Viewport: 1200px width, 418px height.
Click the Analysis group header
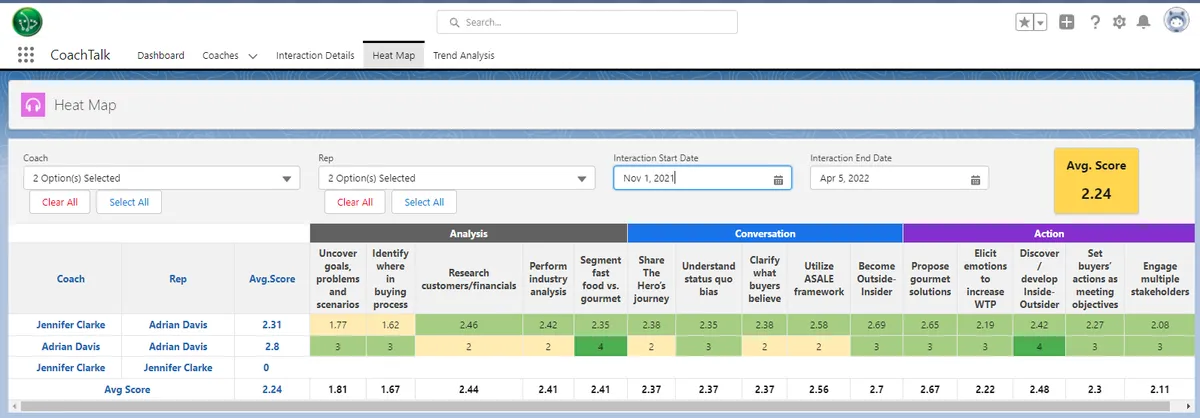click(469, 233)
